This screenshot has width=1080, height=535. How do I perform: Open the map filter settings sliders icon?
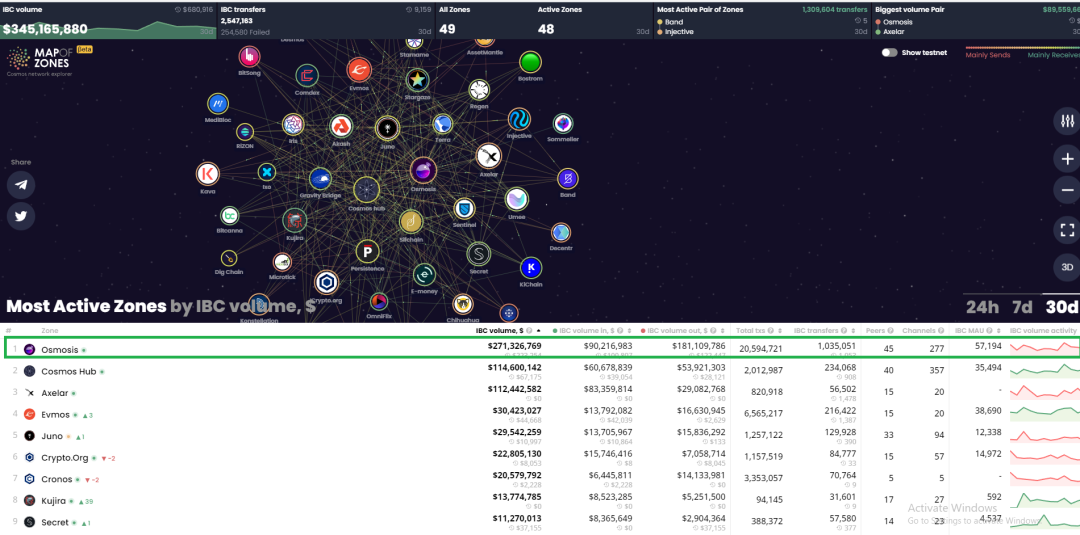1068,122
